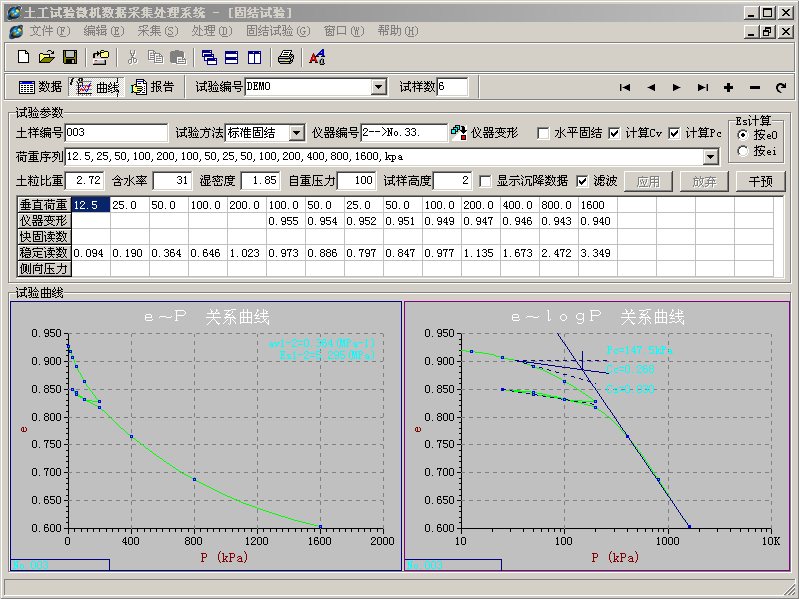The image size is (799, 599).
Task: Open the 试验方法 dropdown
Action: pyautogui.click(x=297, y=133)
